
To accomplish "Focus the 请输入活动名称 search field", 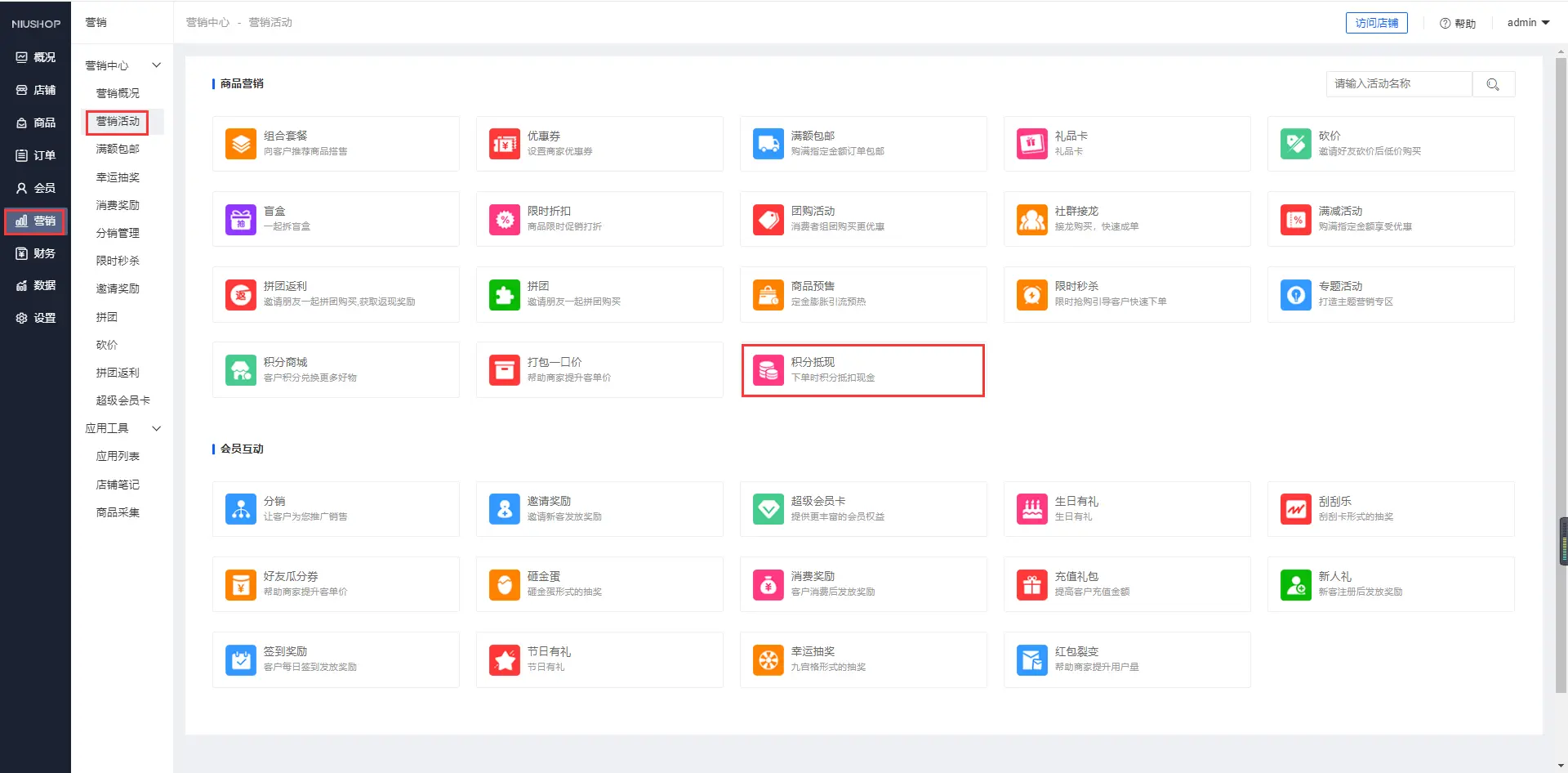I will (x=1399, y=84).
